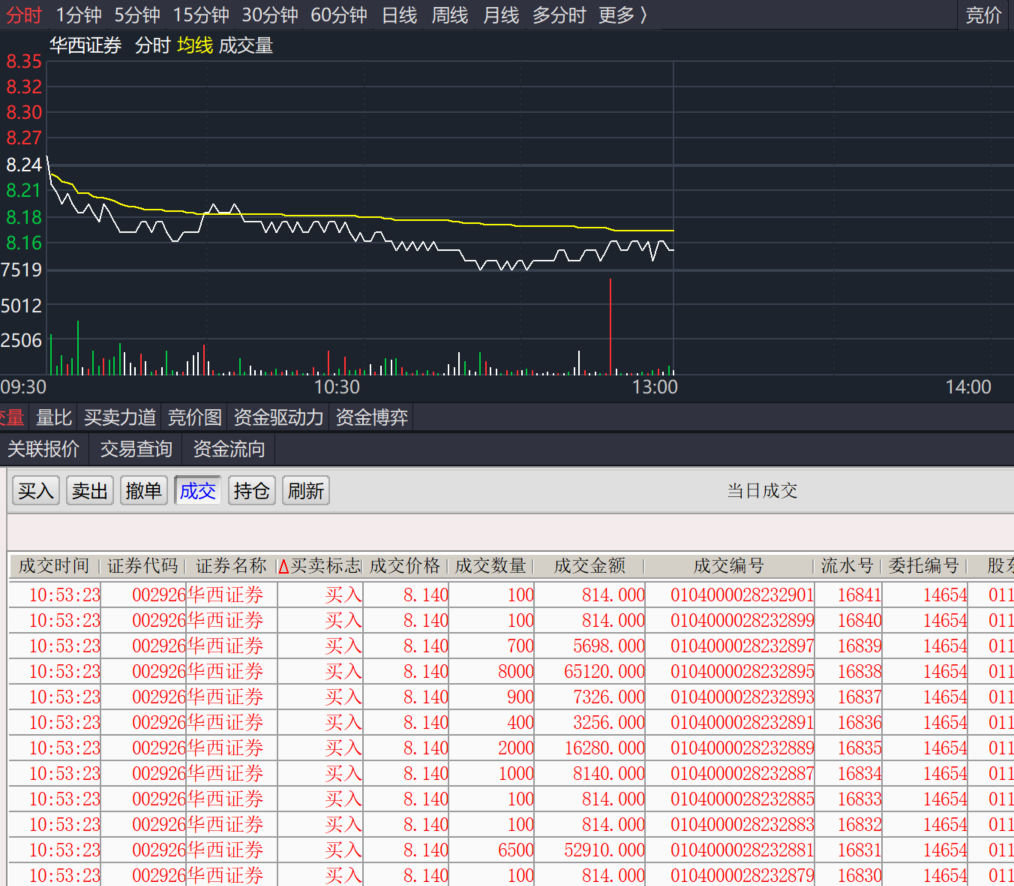The image size is (1014, 886).
Task: Select the 5分钟 chart period
Action: 137,14
